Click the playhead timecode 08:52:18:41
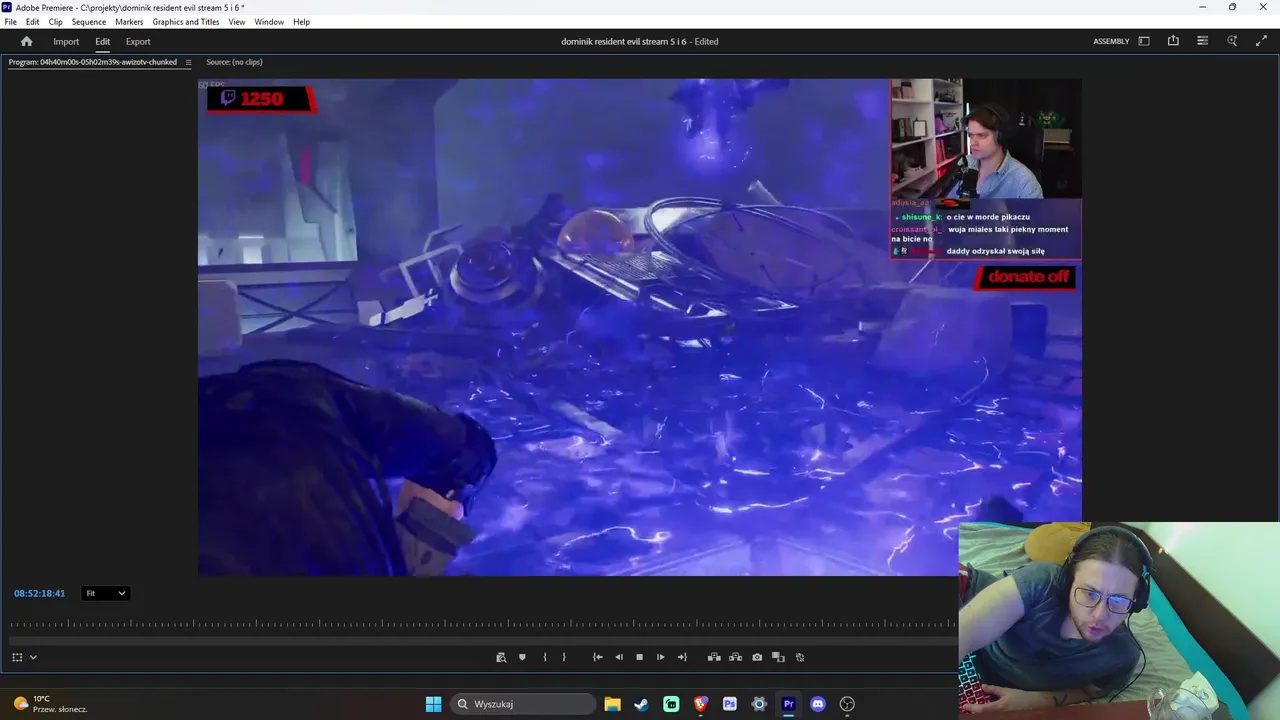This screenshot has height=720, width=1280. click(39, 593)
